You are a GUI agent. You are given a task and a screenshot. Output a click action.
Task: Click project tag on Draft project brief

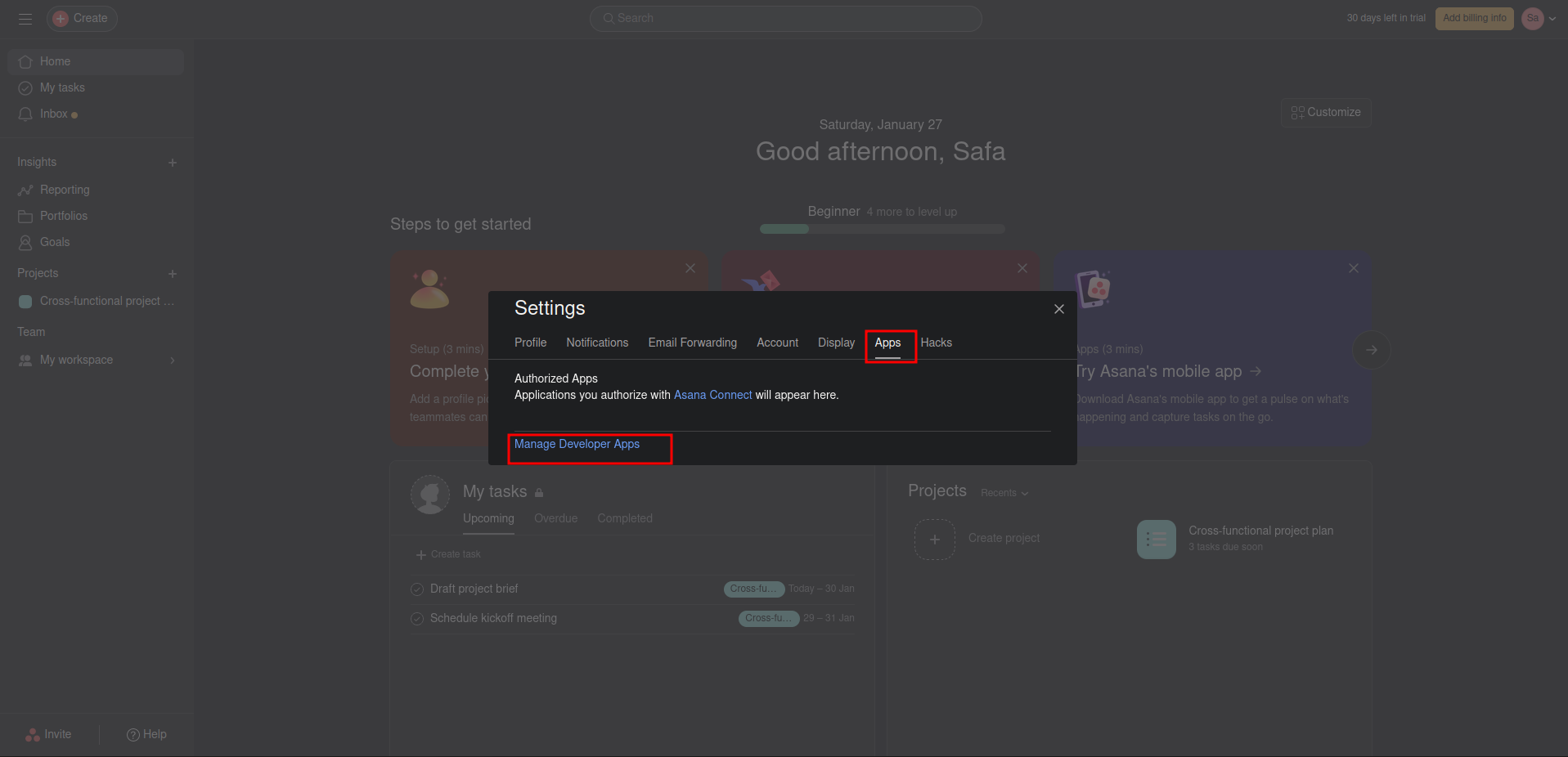pyautogui.click(x=754, y=589)
